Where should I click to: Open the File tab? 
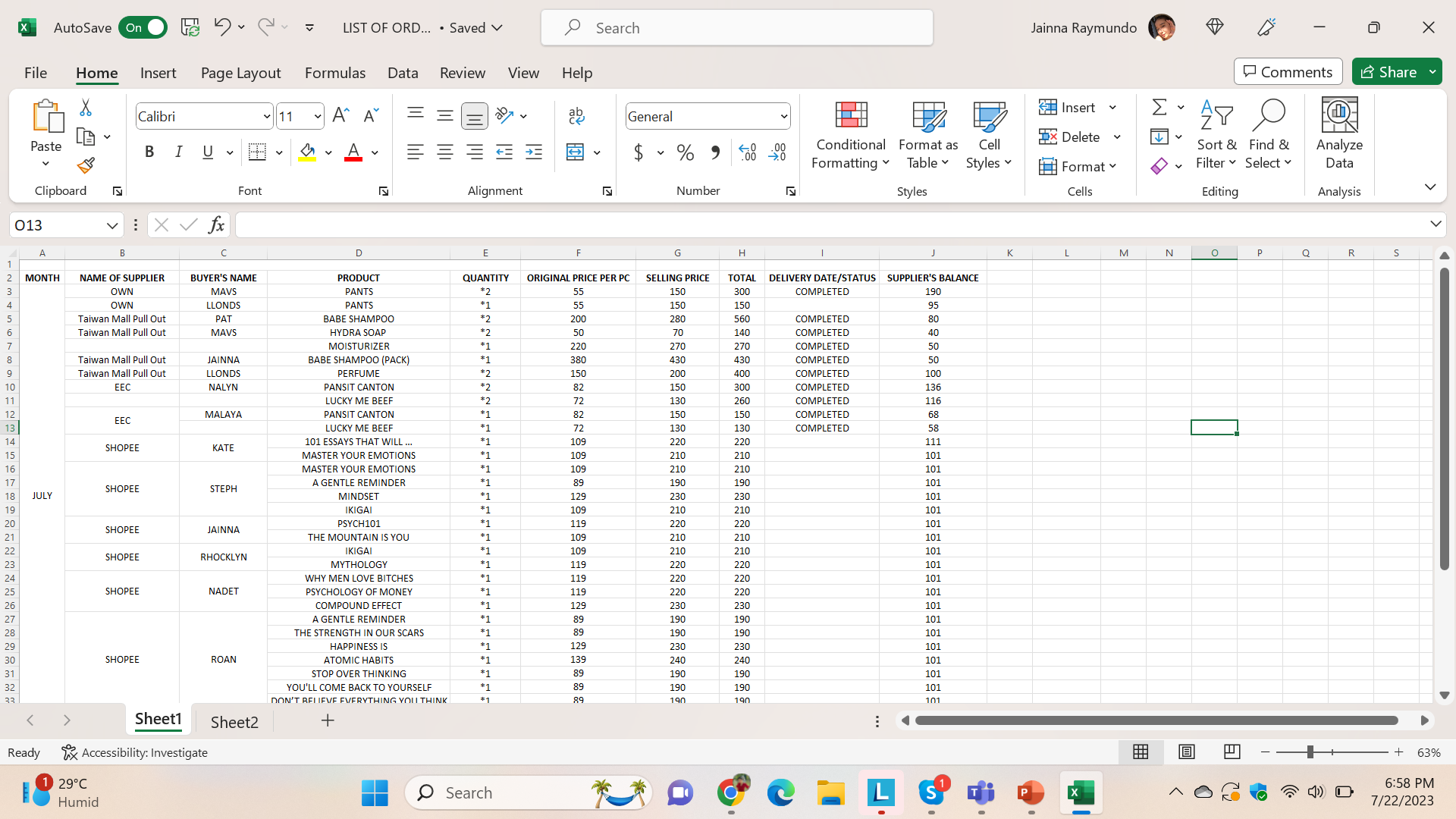click(x=36, y=73)
